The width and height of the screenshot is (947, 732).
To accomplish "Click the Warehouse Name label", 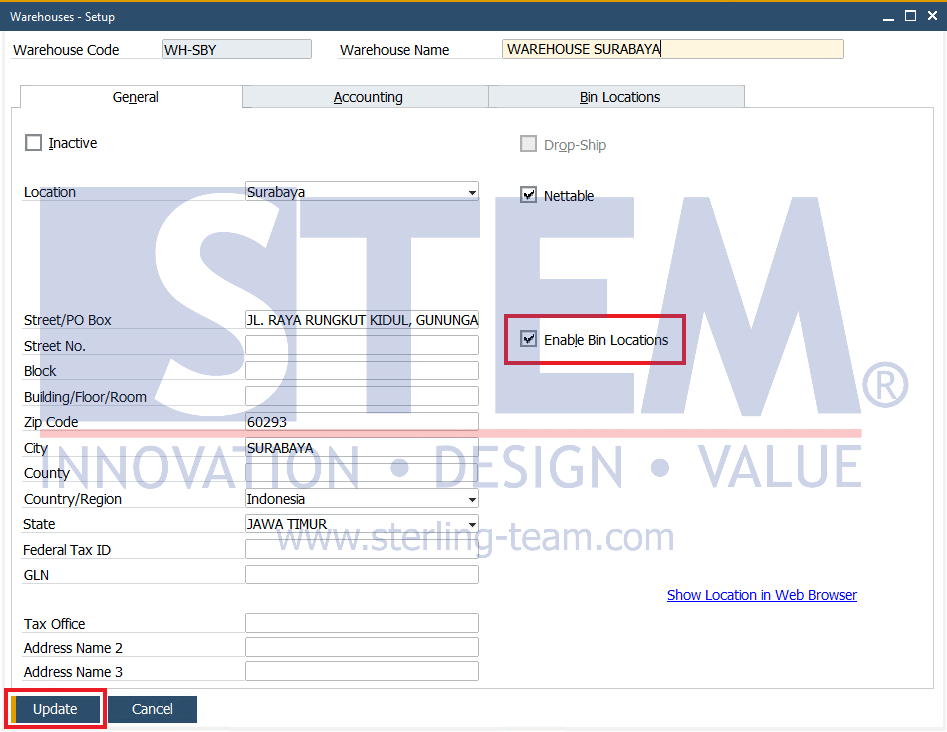I will click(x=394, y=50).
